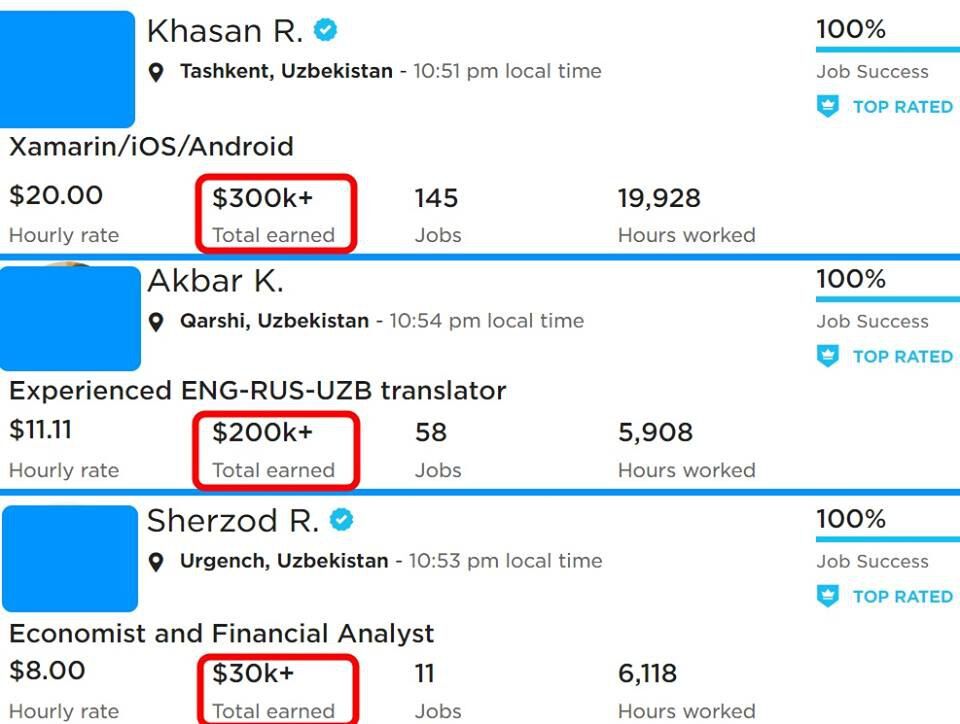
Task: Open Khasan R.'s profile name link
Action: [x=225, y=31]
